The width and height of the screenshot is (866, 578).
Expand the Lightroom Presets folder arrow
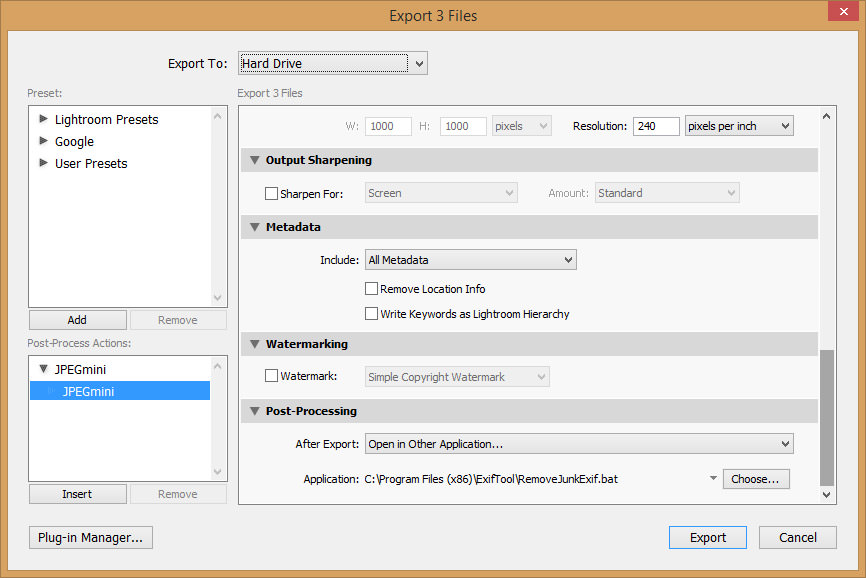point(43,119)
